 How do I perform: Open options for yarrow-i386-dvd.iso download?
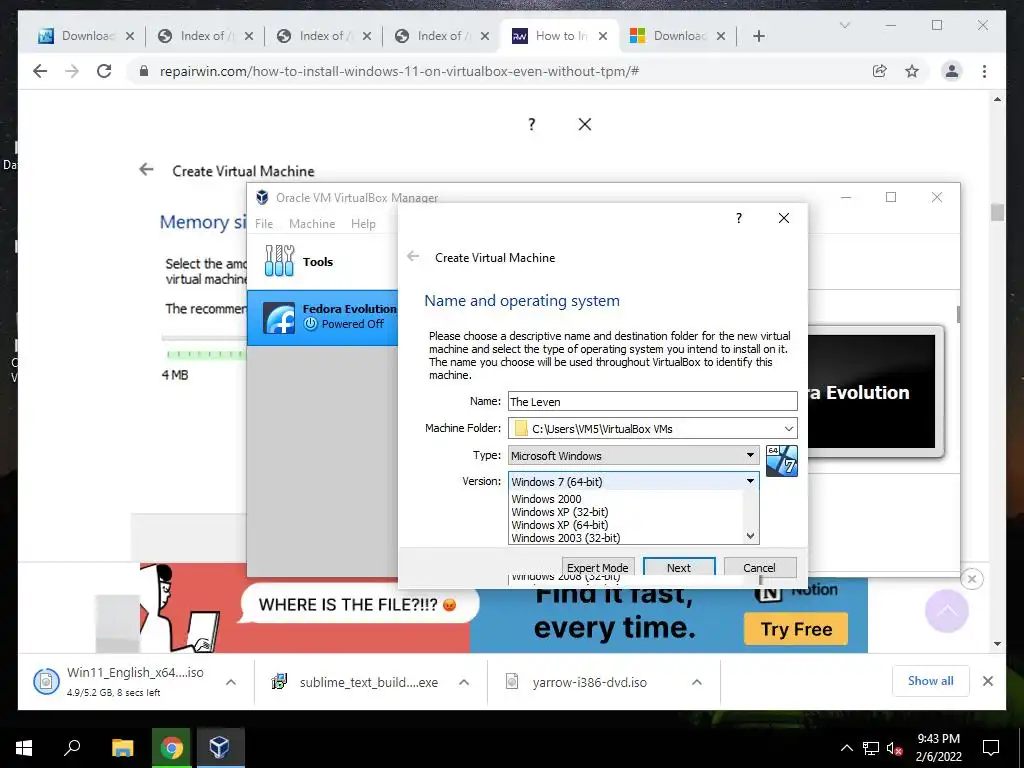pos(697,682)
